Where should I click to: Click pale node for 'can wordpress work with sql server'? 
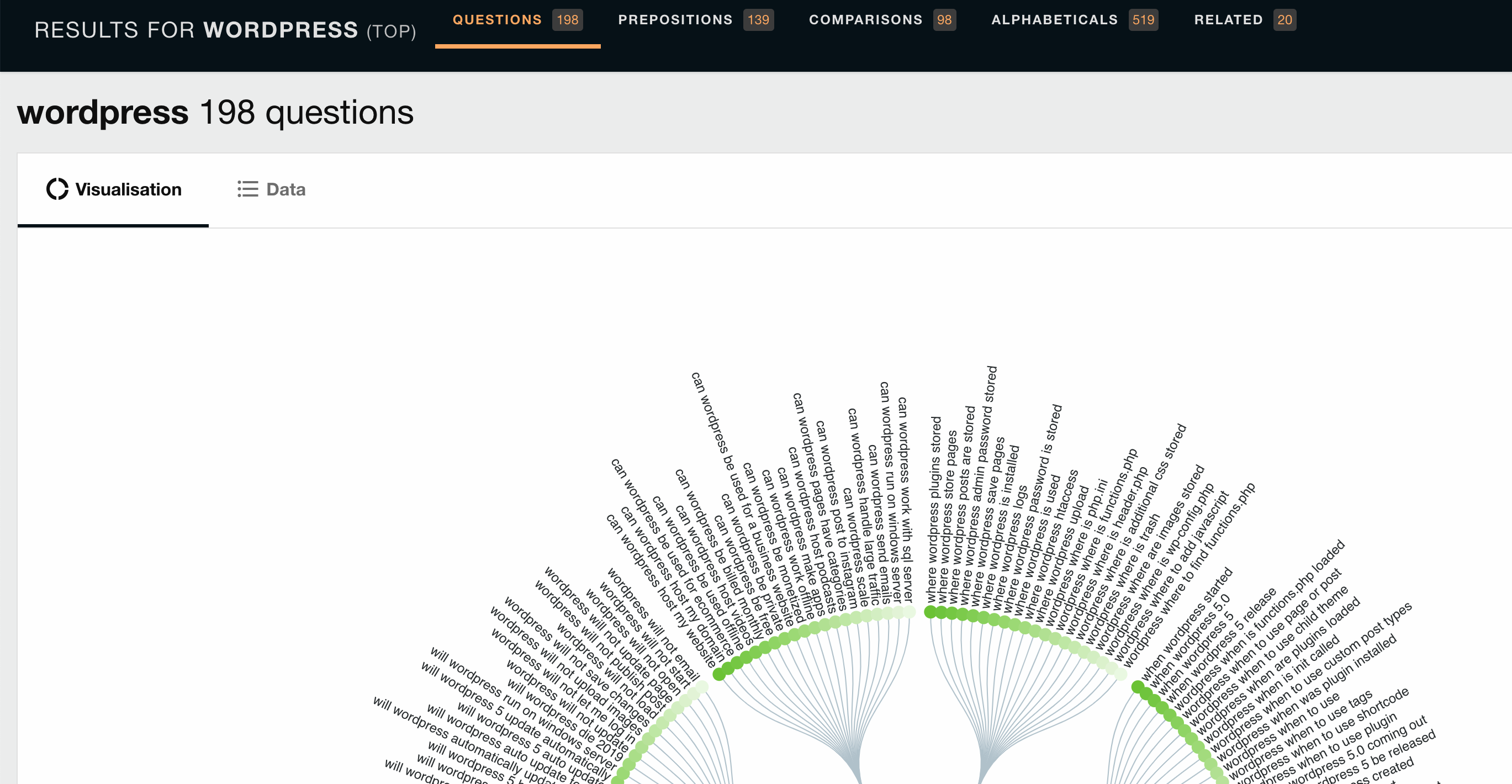tap(909, 612)
